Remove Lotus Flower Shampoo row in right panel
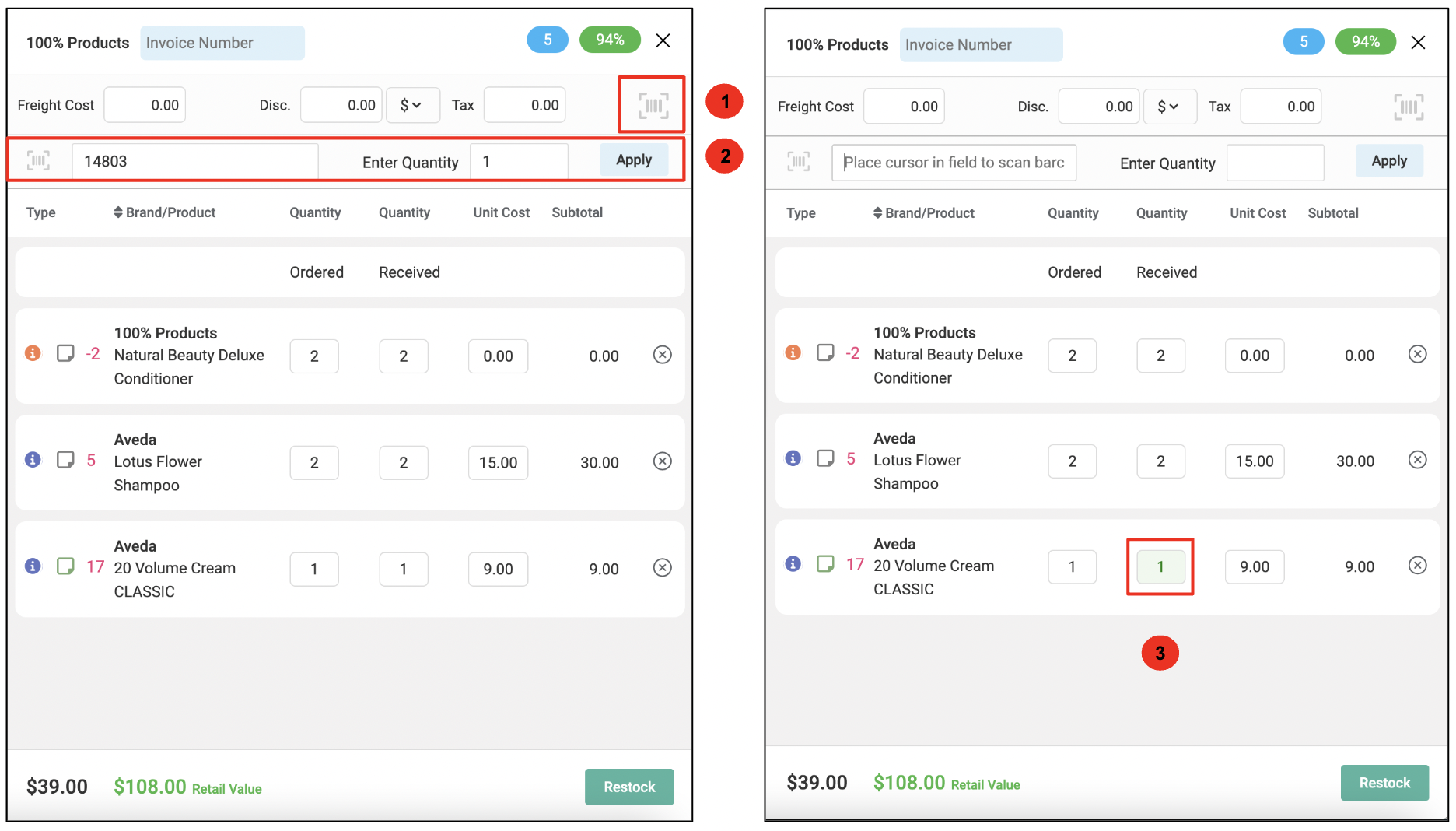 1417,460
